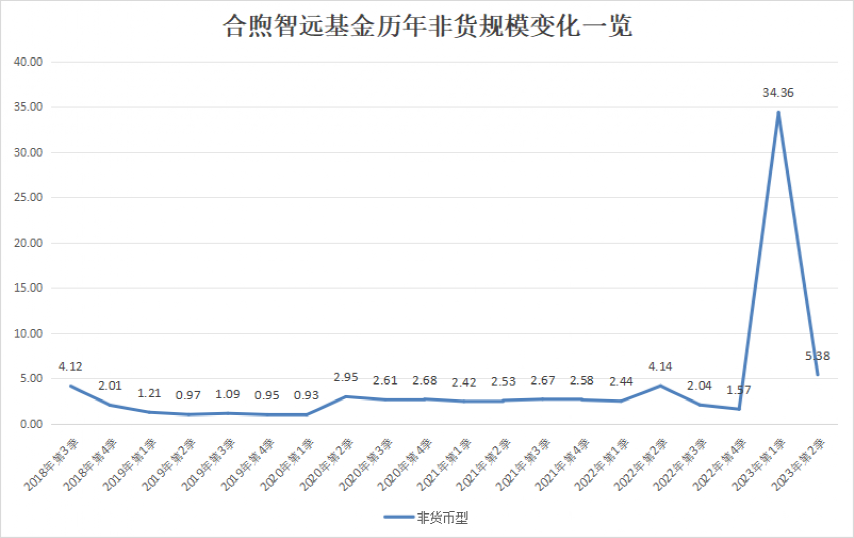Click the data label 2.53
Image resolution: width=854 pixels, height=538 pixels.
click(503, 382)
